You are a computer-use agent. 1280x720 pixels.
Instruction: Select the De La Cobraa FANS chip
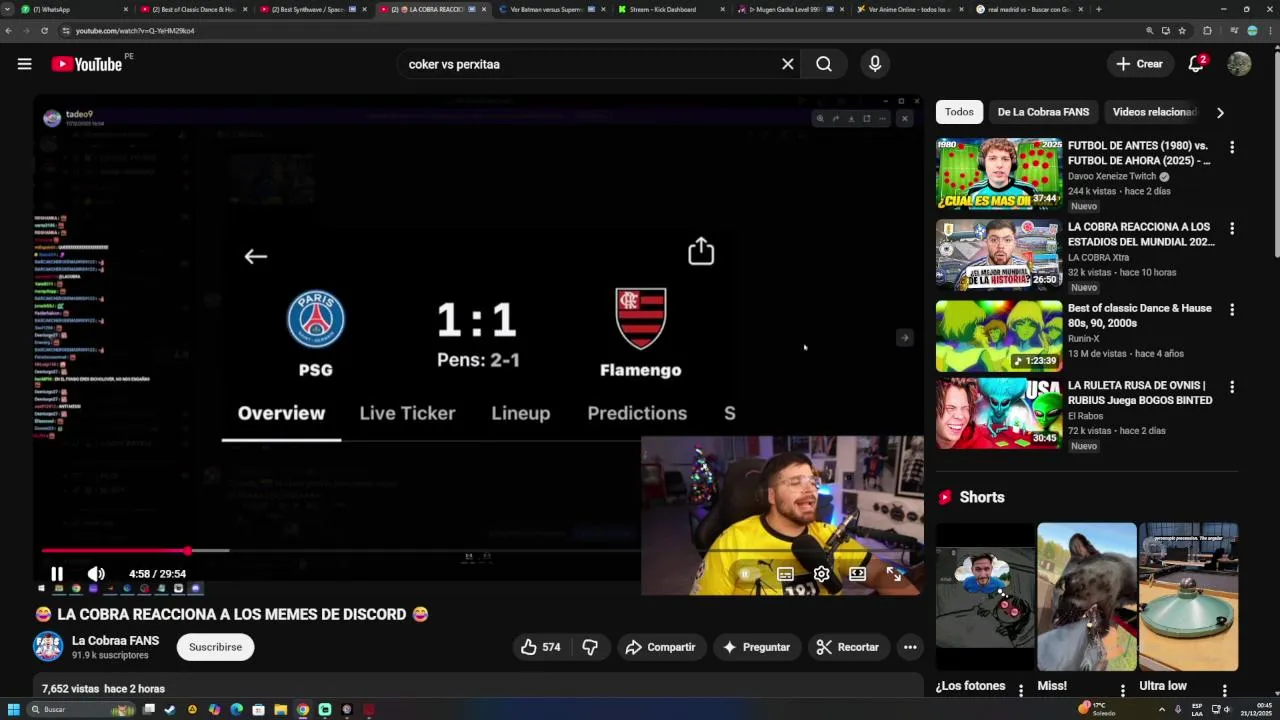click(1043, 112)
